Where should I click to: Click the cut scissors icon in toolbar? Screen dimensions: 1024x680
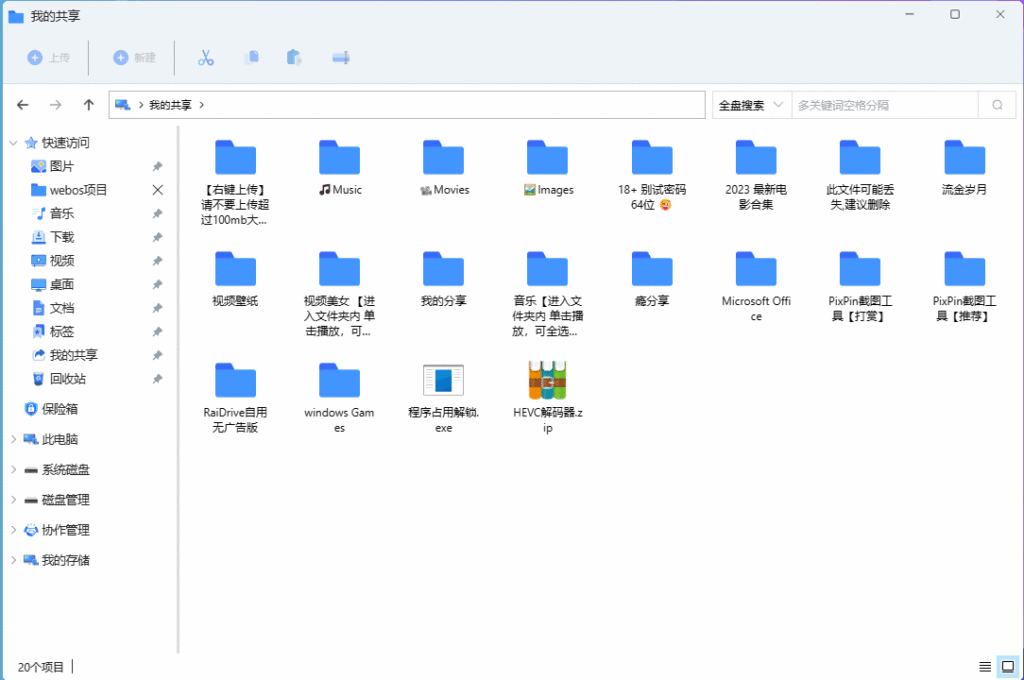206,58
